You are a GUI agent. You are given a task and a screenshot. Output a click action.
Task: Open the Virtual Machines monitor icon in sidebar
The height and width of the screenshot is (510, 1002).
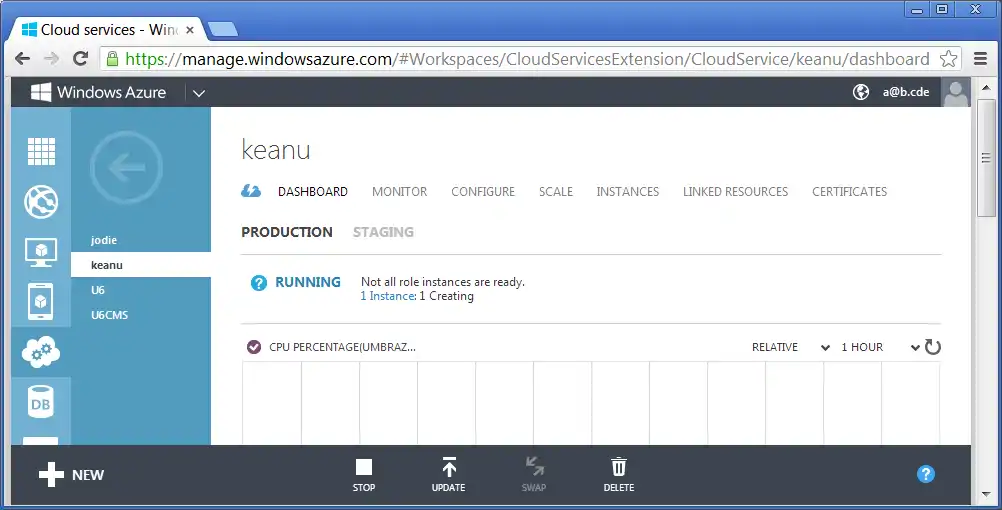pyautogui.click(x=41, y=252)
